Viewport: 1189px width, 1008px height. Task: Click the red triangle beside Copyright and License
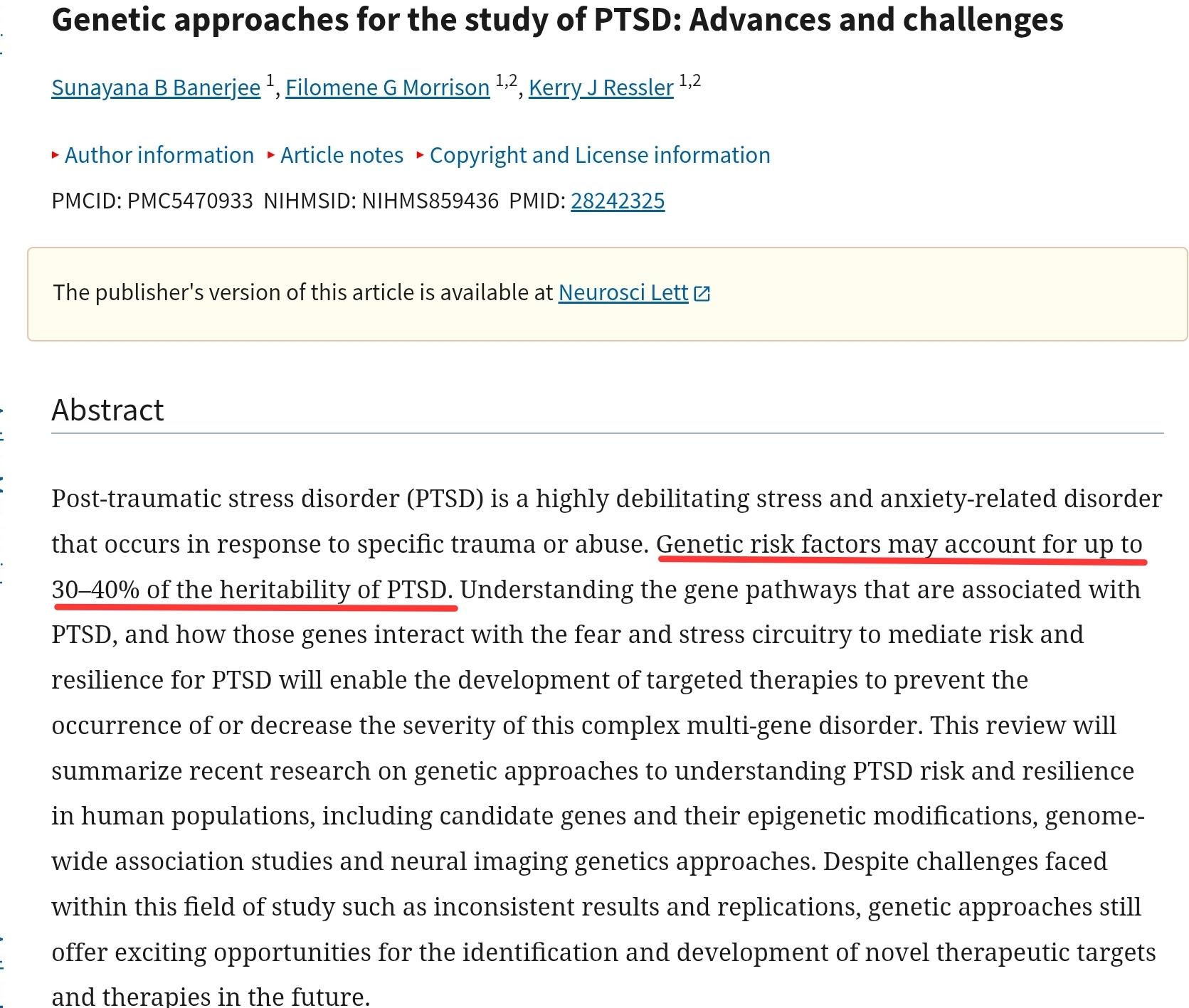(x=420, y=155)
